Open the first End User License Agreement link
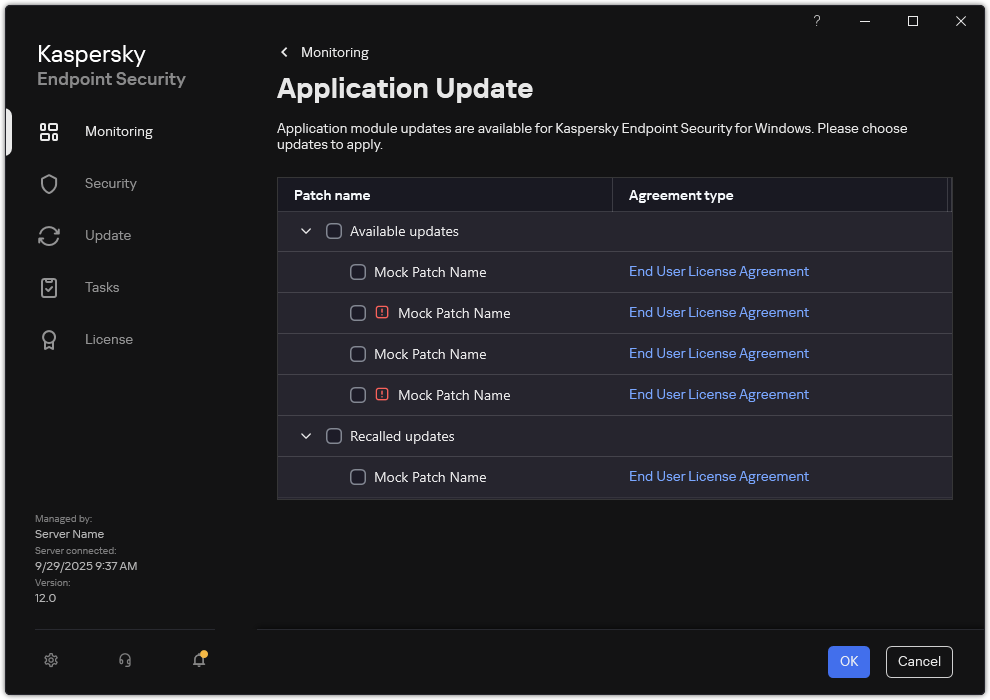Screen dimensions: 990x700 [718, 271]
